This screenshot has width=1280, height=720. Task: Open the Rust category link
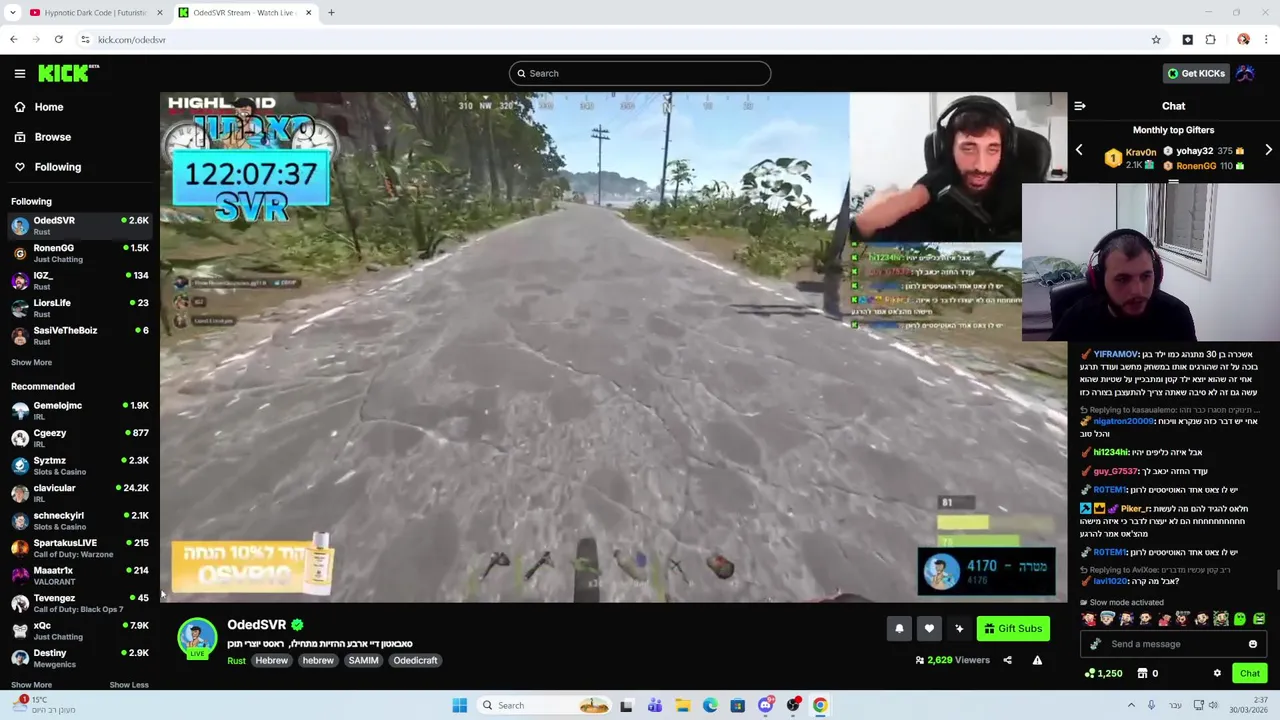(236, 660)
